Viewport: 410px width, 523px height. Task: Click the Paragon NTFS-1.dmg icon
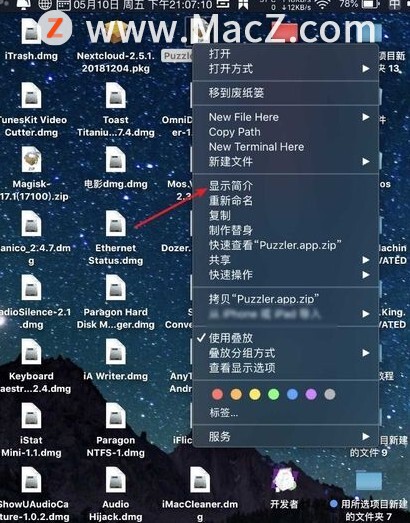point(115,415)
